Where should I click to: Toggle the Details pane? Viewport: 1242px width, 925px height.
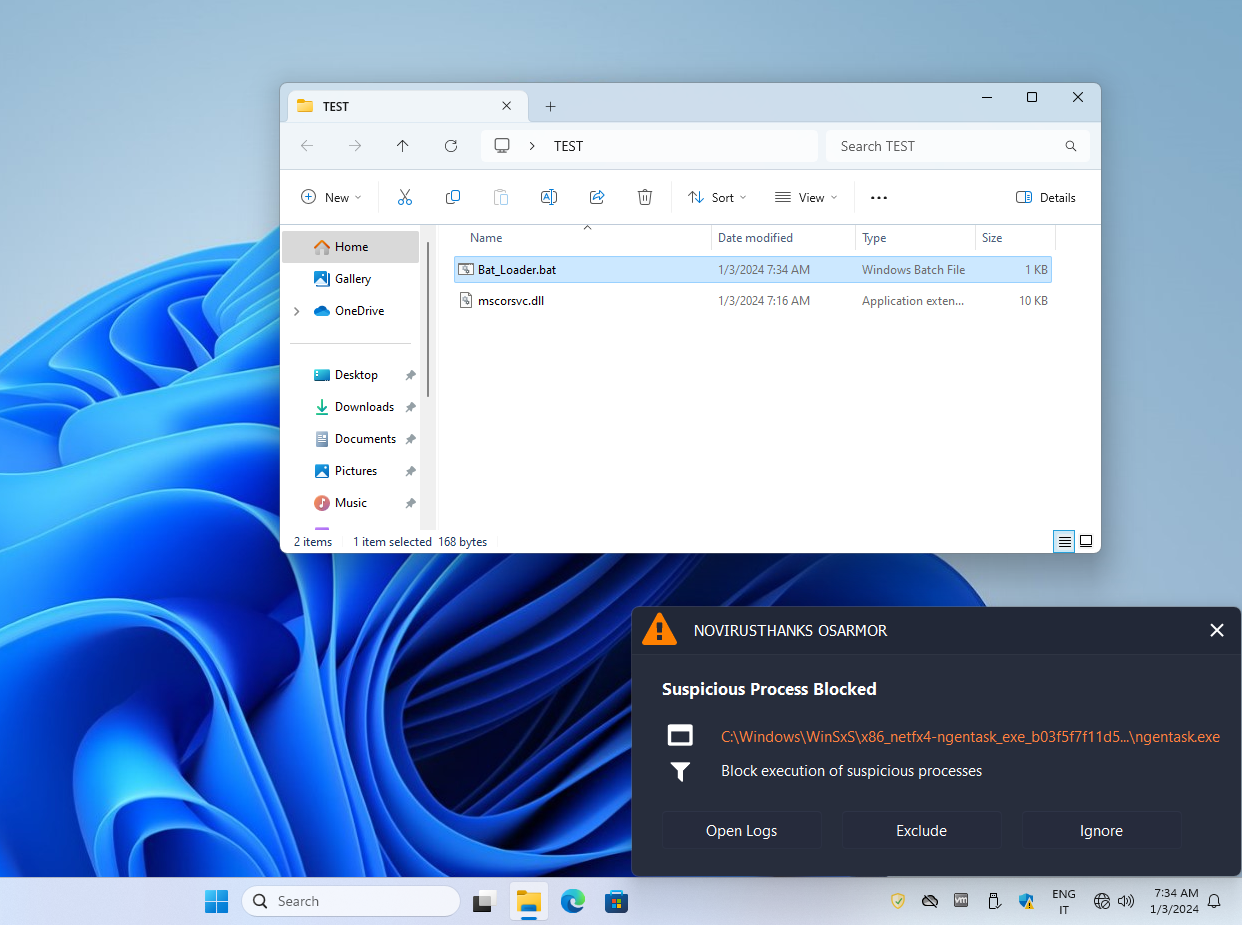pyautogui.click(x=1046, y=197)
